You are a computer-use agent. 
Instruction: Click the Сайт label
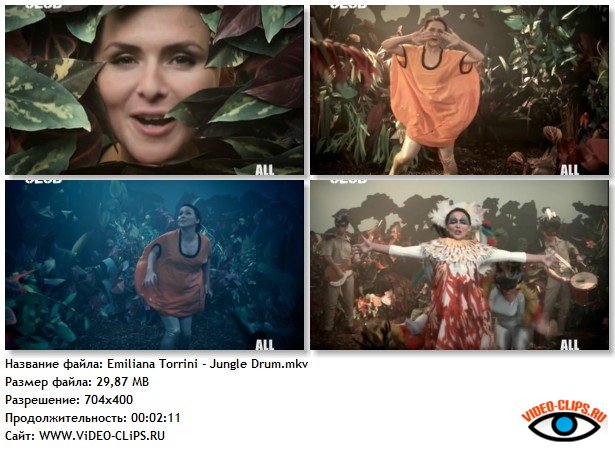click(20, 435)
